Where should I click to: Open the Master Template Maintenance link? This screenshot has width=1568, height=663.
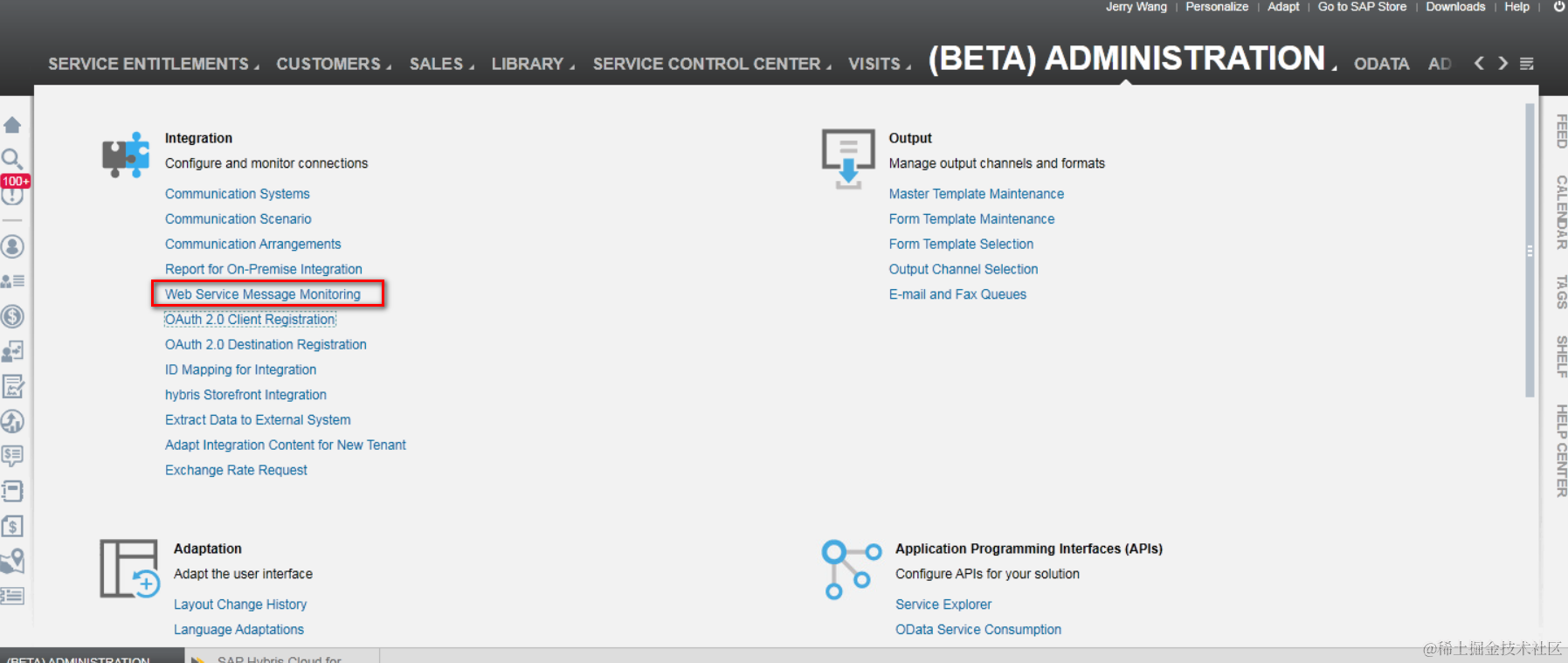(976, 194)
